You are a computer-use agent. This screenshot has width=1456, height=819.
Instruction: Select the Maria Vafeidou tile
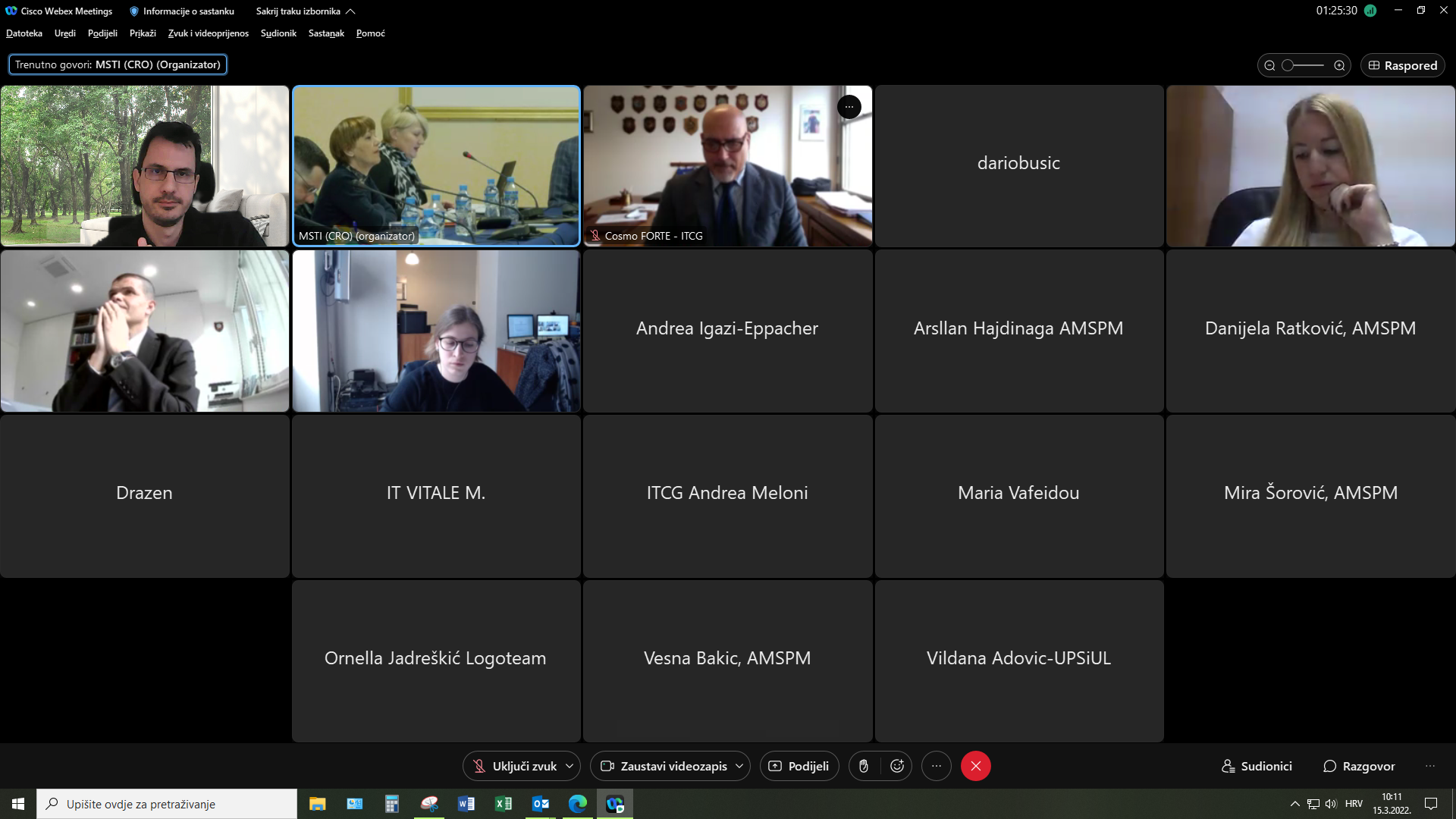coord(1018,496)
